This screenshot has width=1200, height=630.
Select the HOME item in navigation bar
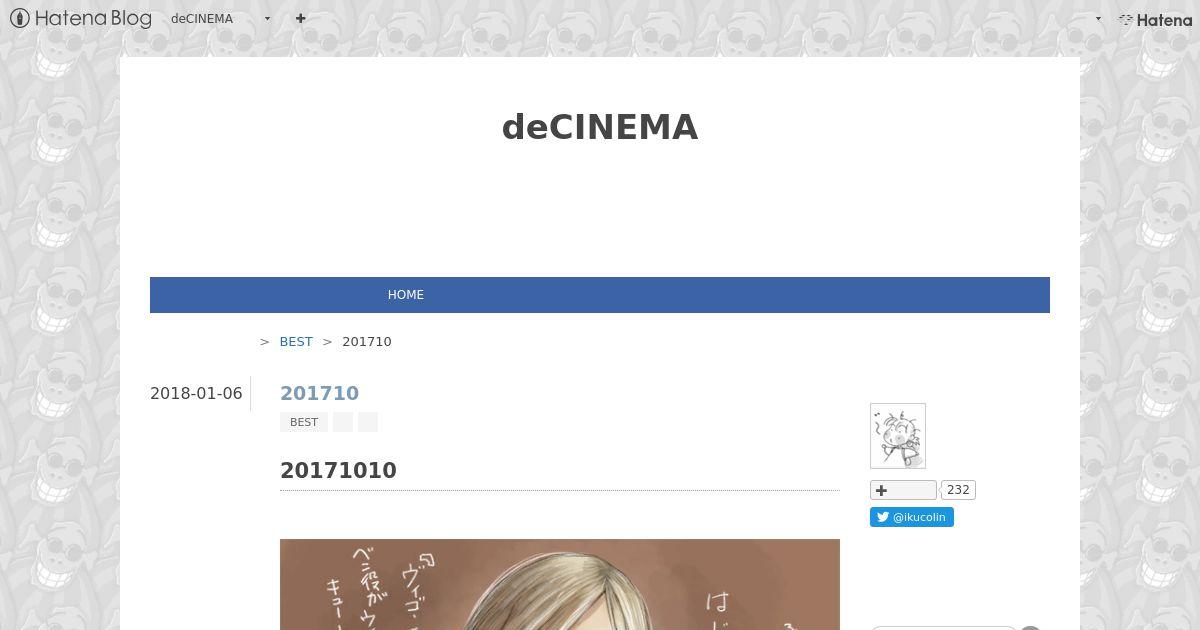click(406, 295)
